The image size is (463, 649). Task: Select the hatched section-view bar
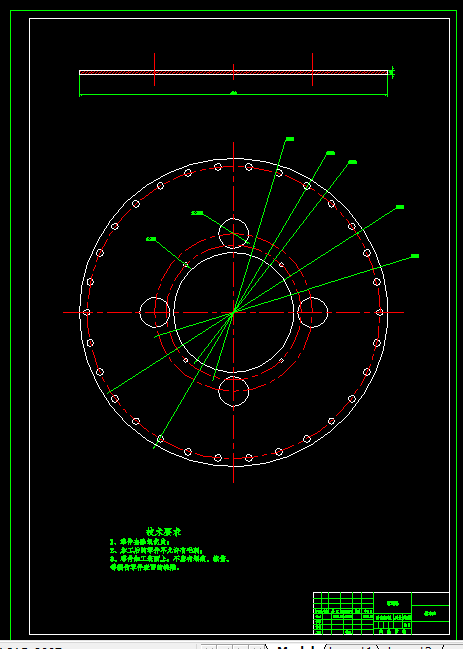point(233,72)
